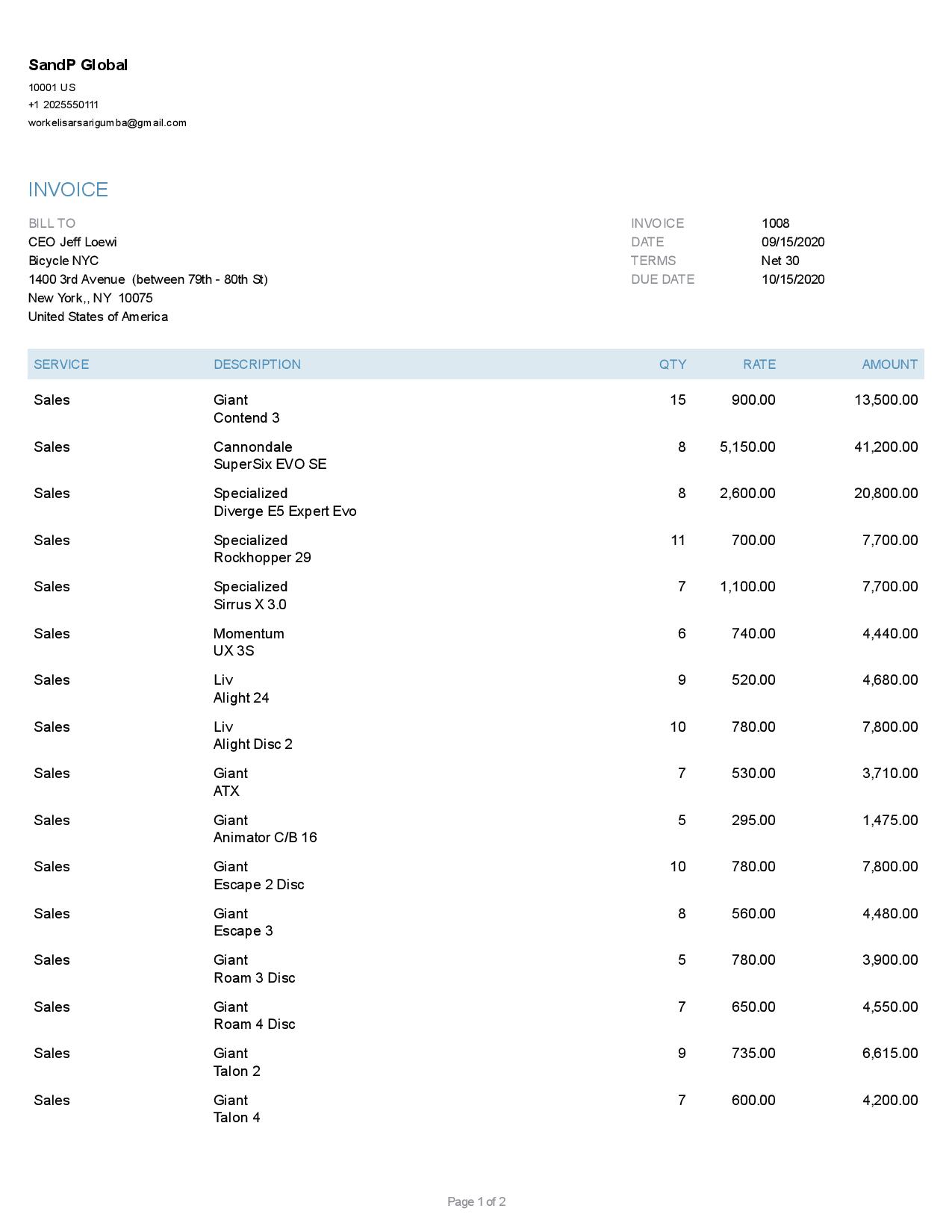Select the Momentum UX 3S line item
The height and width of the screenshot is (1232, 952).
pos(249,642)
